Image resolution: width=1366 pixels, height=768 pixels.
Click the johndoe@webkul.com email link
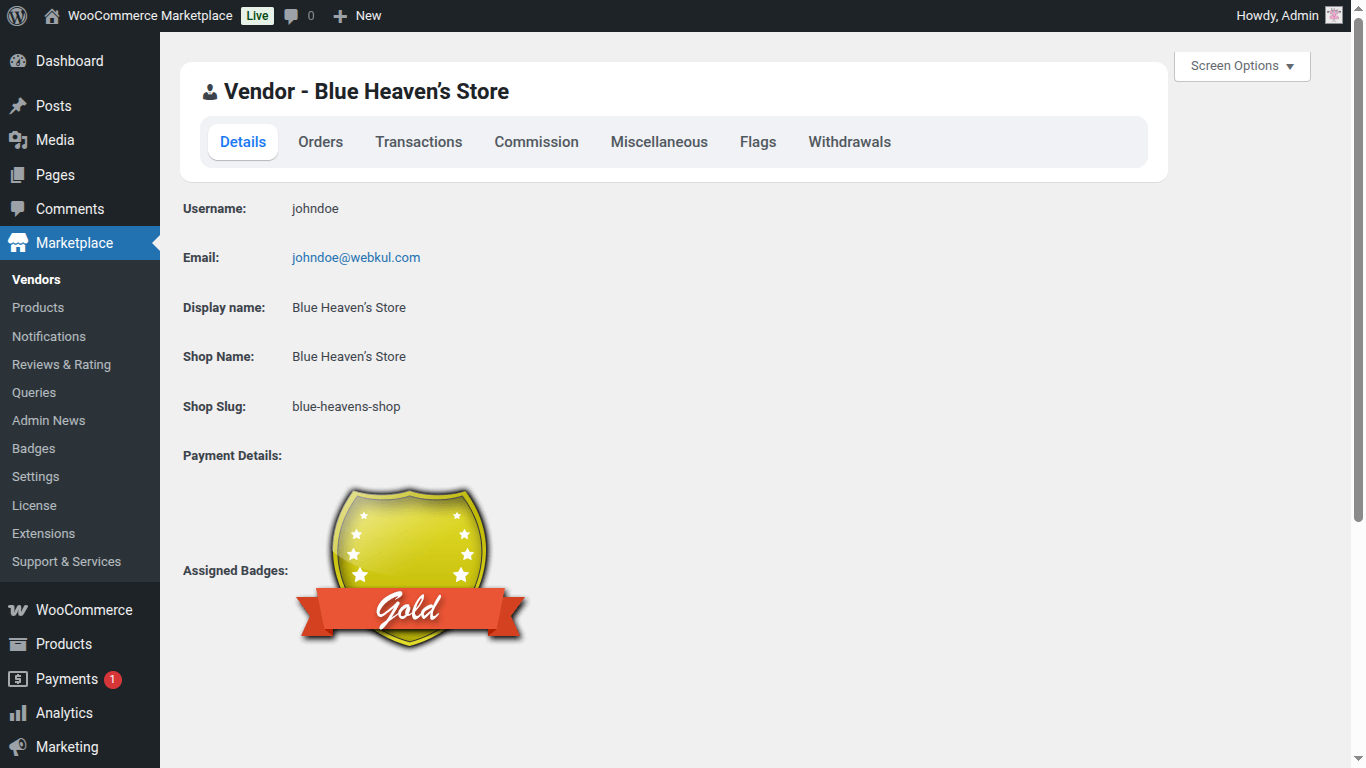click(356, 258)
